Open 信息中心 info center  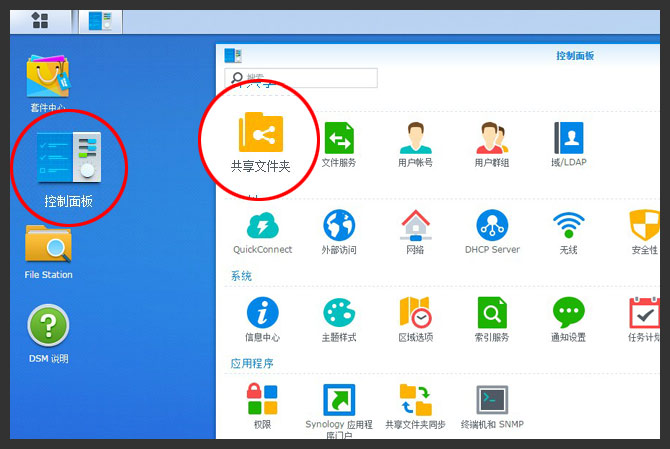(262, 320)
